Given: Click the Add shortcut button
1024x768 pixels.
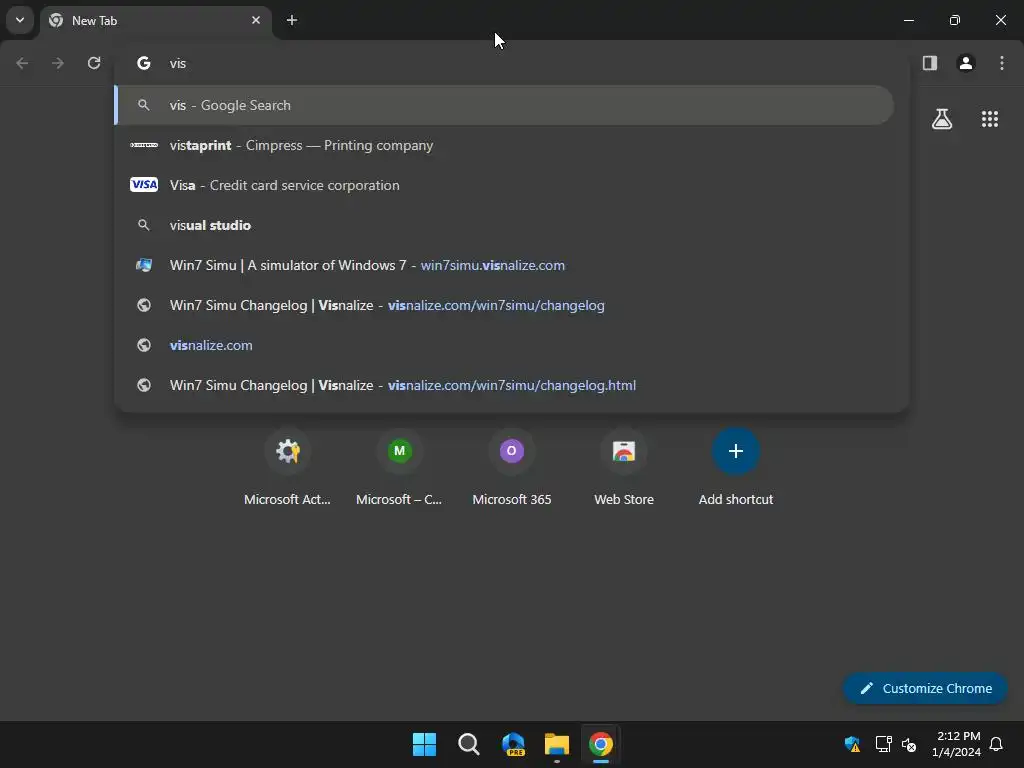Looking at the screenshot, I should [735, 468].
